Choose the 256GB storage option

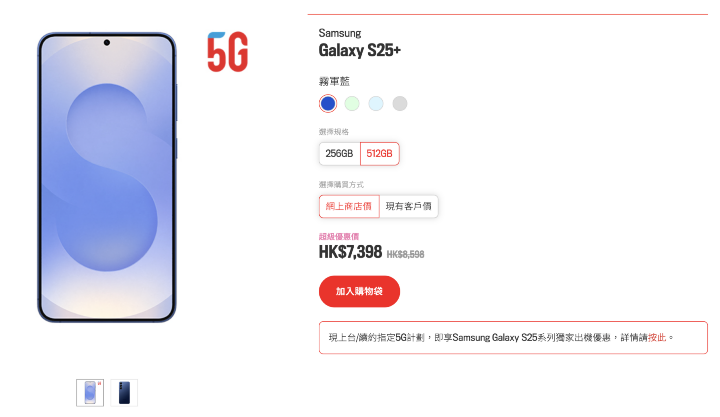(339, 154)
